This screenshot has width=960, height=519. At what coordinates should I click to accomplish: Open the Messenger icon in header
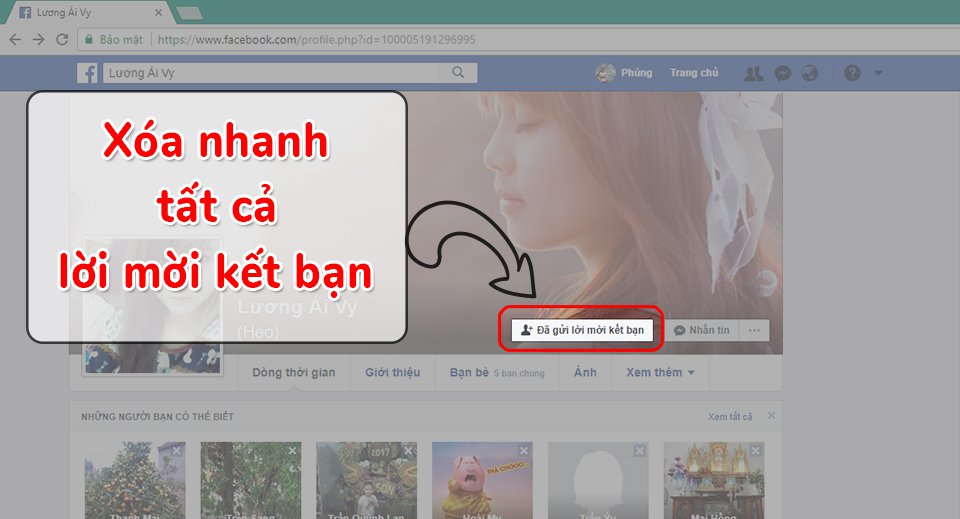coord(782,73)
